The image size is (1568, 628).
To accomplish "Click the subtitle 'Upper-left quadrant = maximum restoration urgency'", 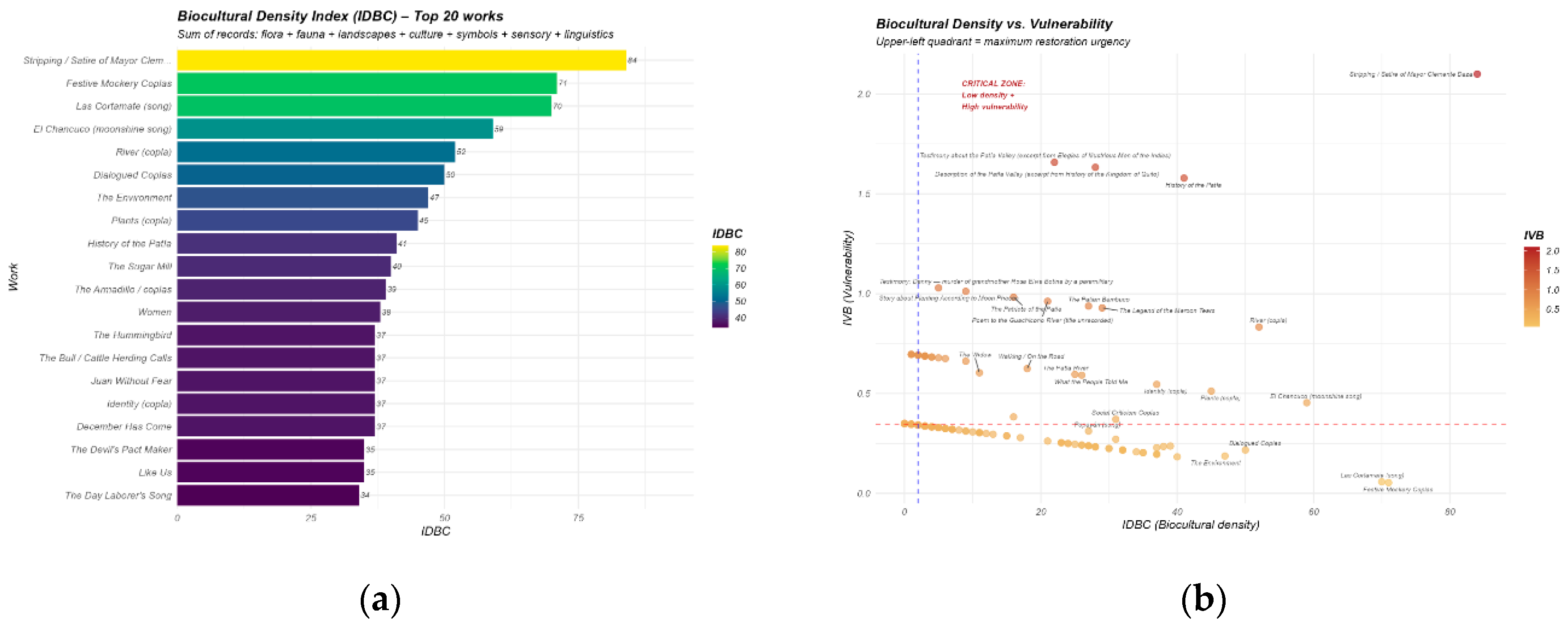I will point(1003,42).
